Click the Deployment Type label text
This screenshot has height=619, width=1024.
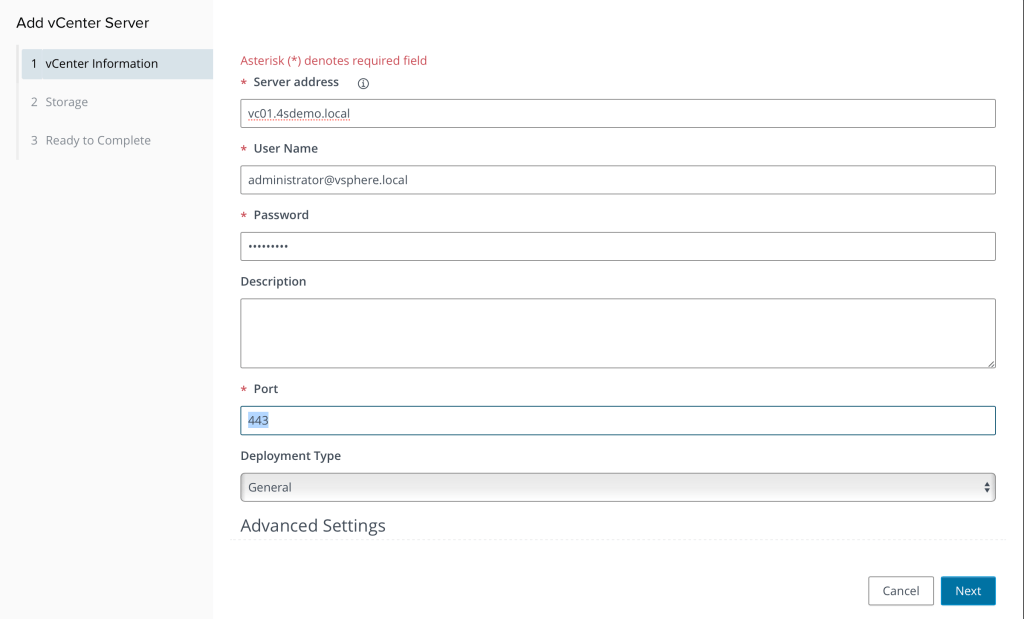coord(290,456)
